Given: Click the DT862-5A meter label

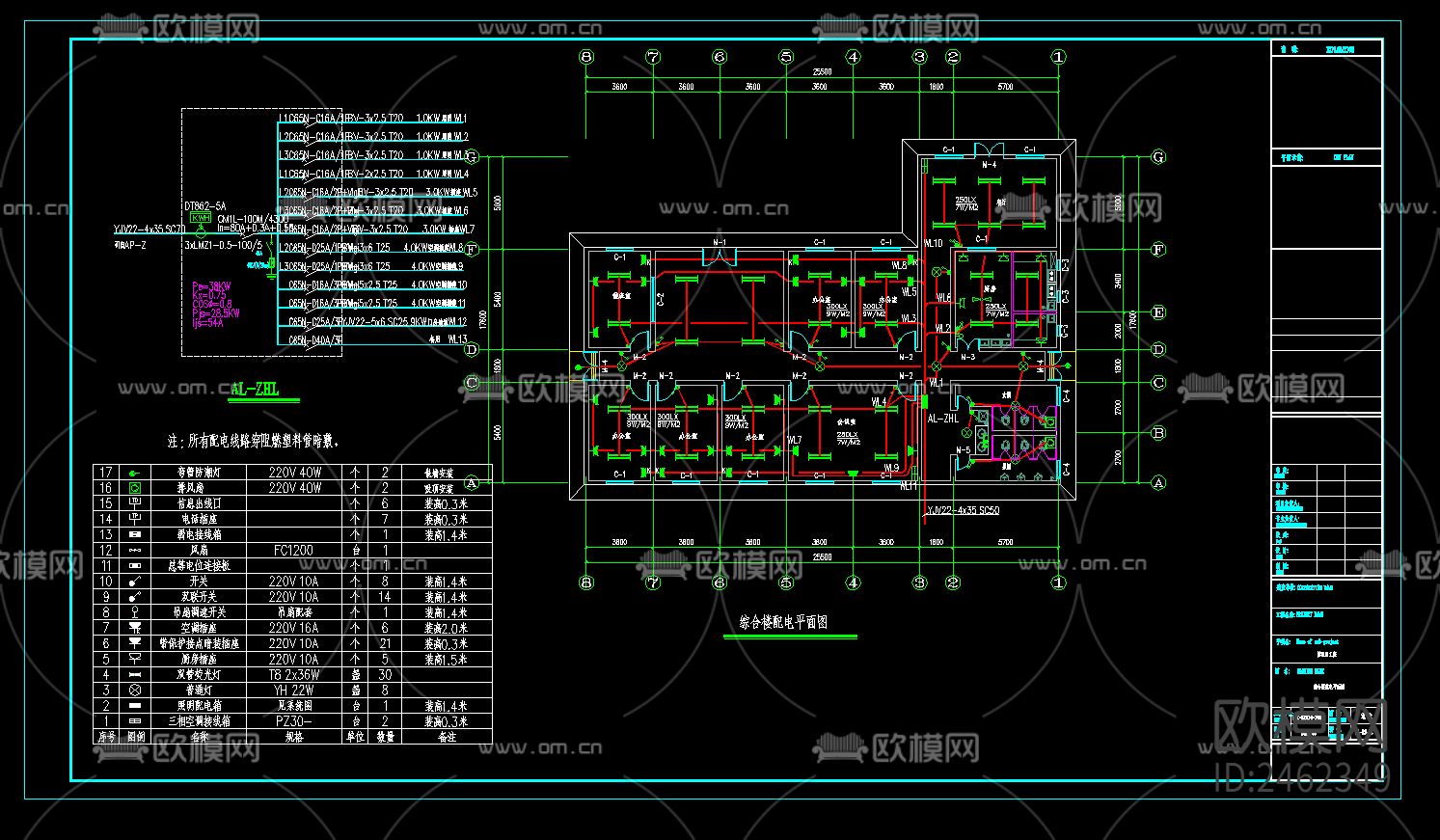Looking at the screenshot, I should (204, 206).
